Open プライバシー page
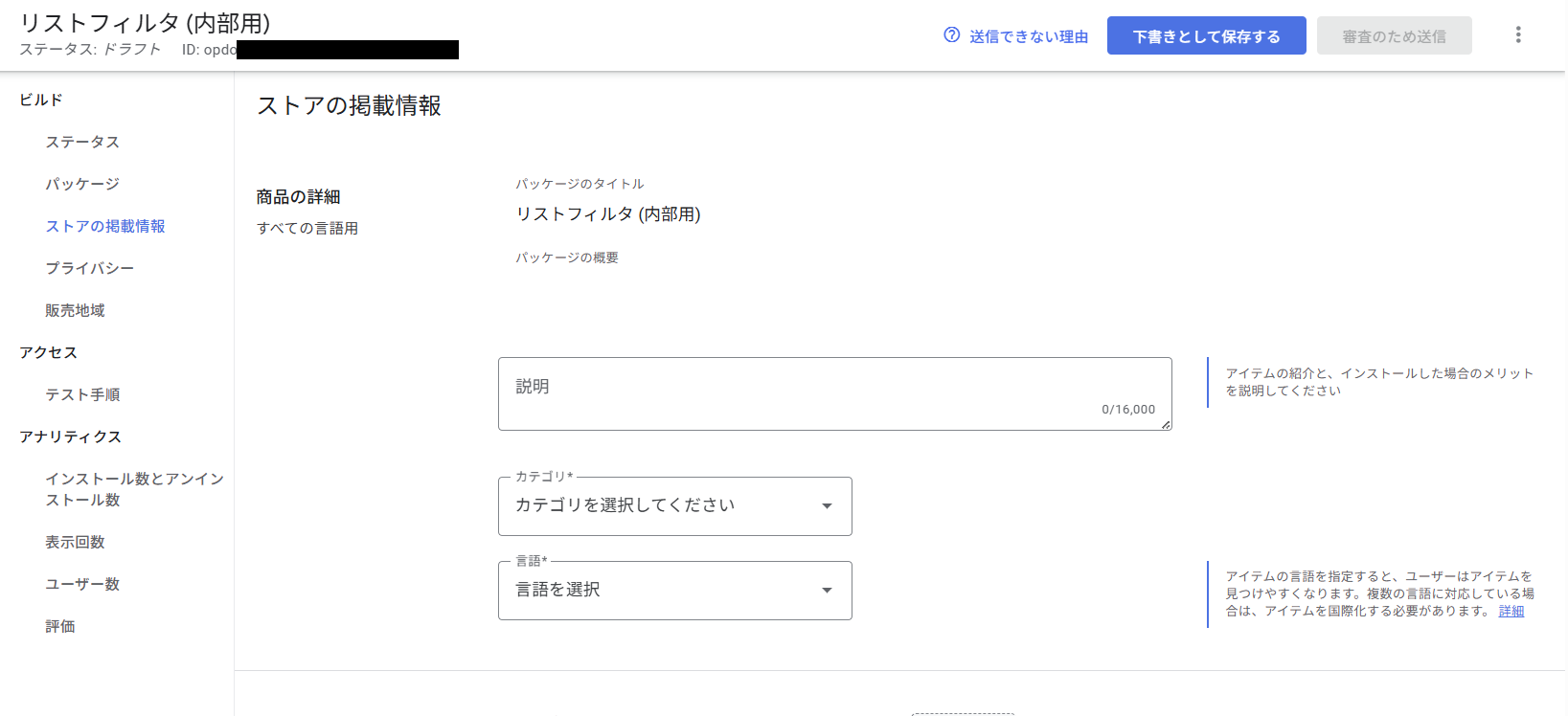Viewport: 1568px width, 716px height. coord(89,268)
